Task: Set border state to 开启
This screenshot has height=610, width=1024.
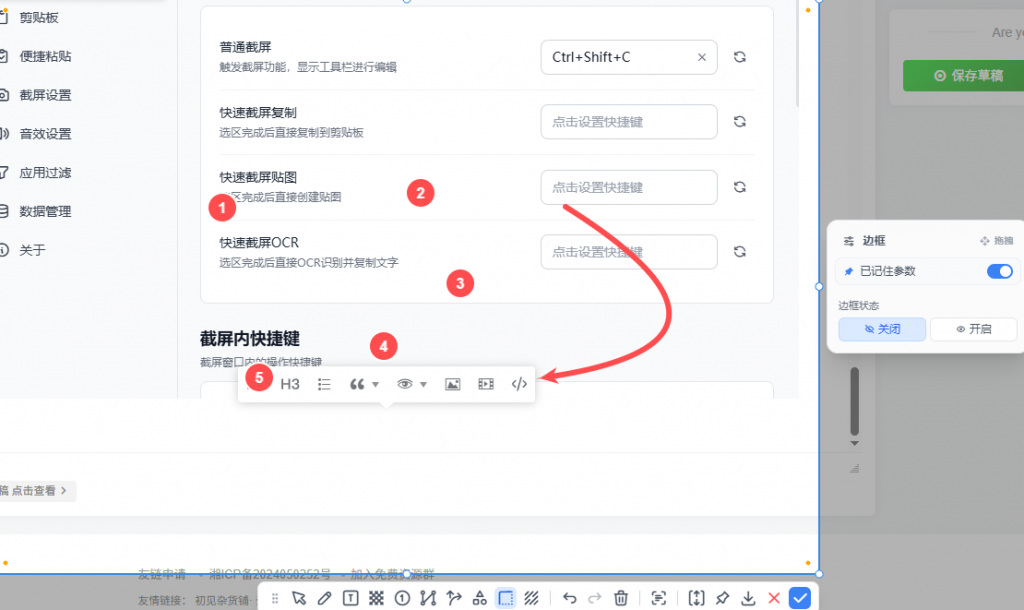Action: point(973,329)
